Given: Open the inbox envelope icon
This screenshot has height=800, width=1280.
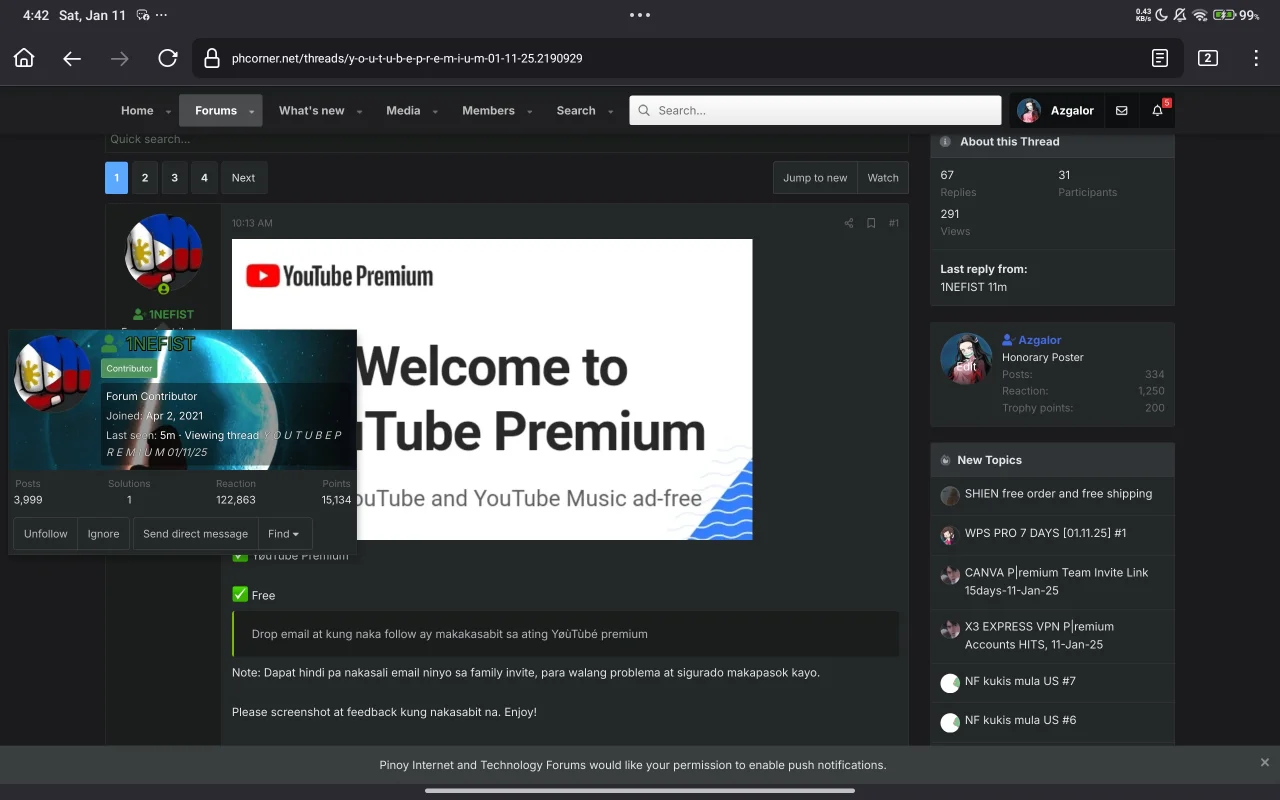Looking at the screenshot, I should [1121, 111].
